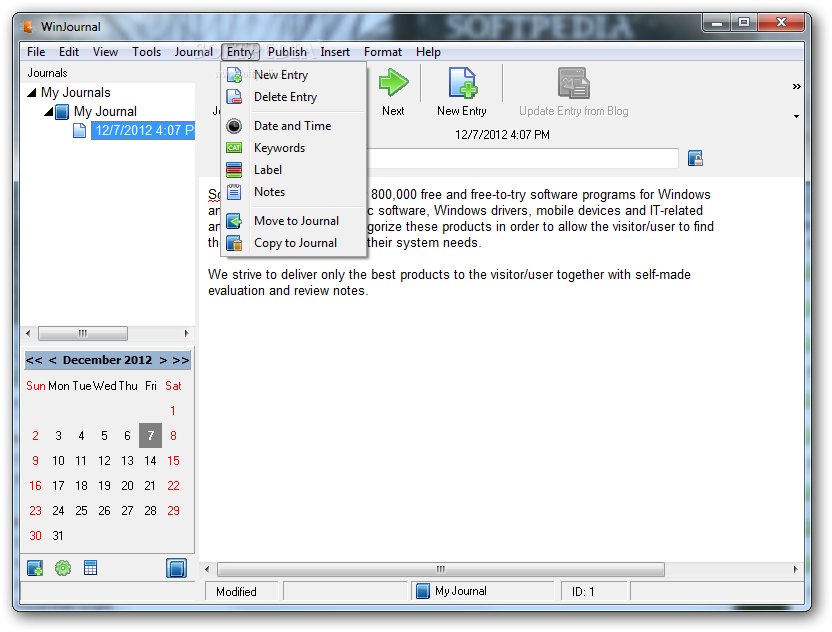Click the New Entry icon in Entry menu
Image resolution: width=832 pixels, height=632 pixels.
coord(234,75)
